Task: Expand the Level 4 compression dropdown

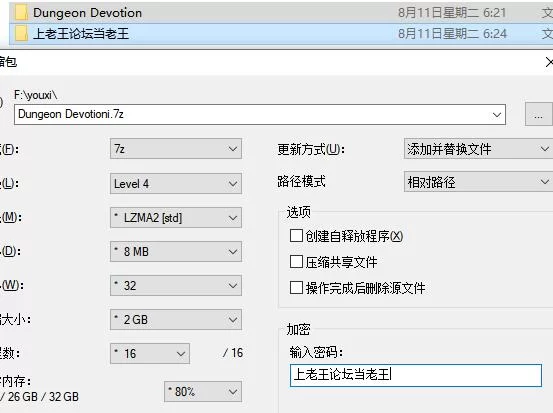Action: (x=176, y=183)
